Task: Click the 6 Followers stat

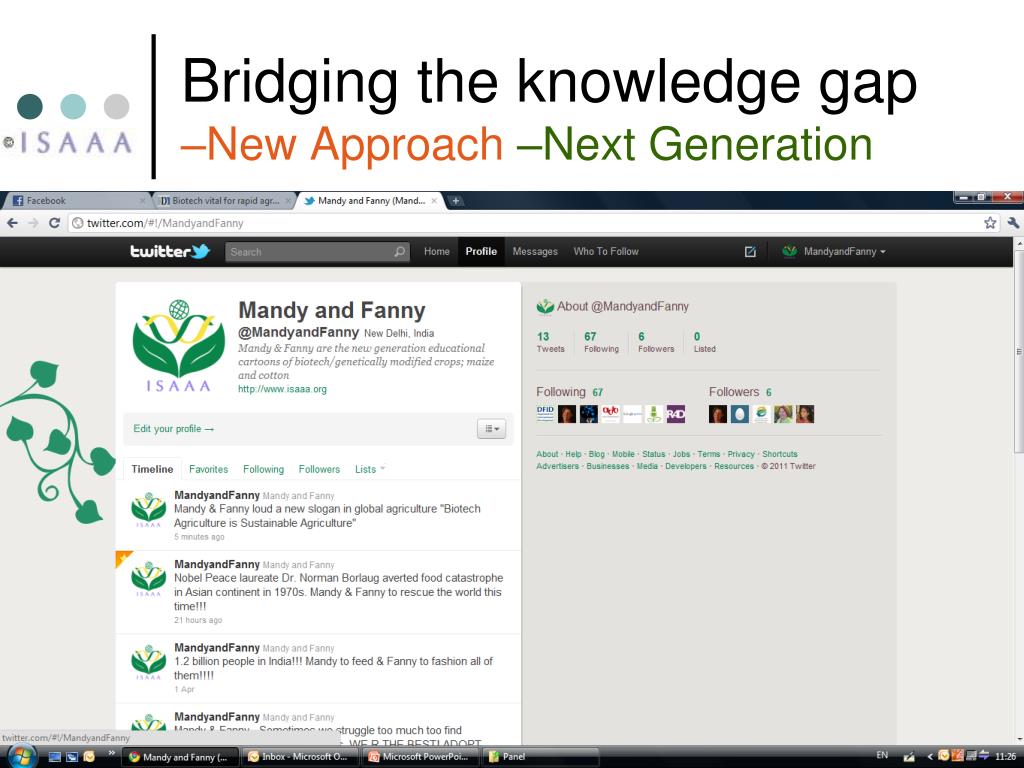Action: pos(656,342)
